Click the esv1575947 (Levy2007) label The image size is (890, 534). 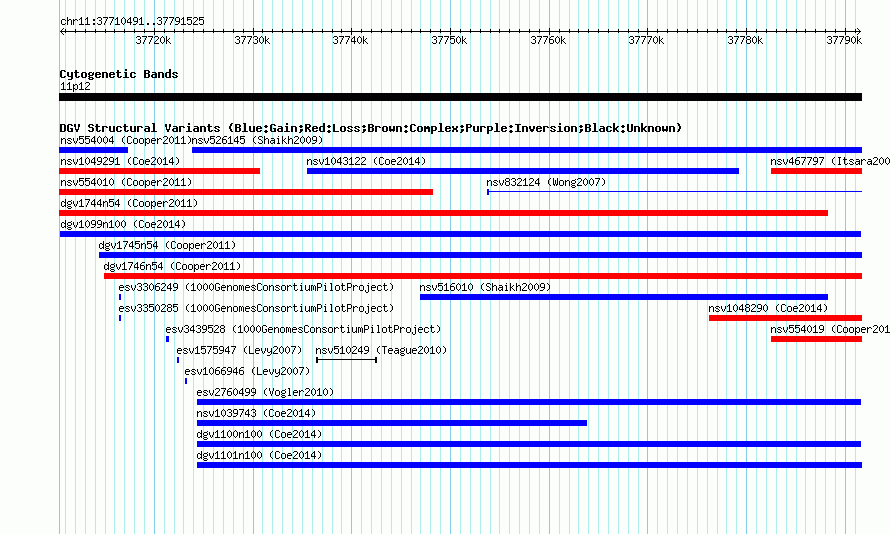pyautogui.click(x=239, y=350)
